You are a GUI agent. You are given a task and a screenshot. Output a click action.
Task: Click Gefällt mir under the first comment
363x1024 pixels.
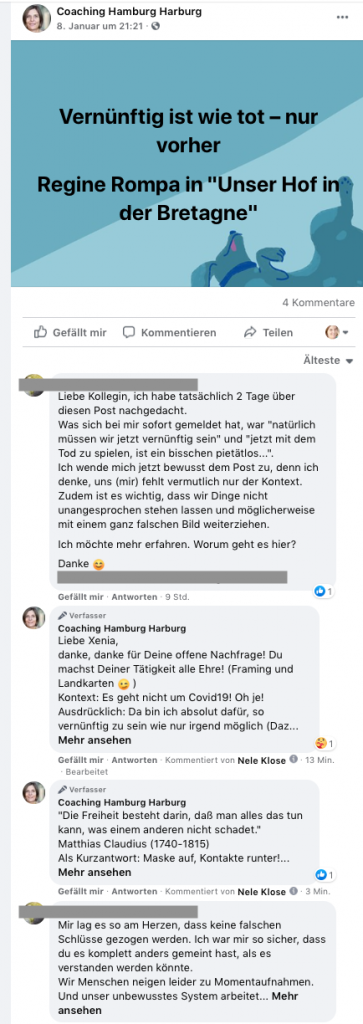[x=80, y=597]
